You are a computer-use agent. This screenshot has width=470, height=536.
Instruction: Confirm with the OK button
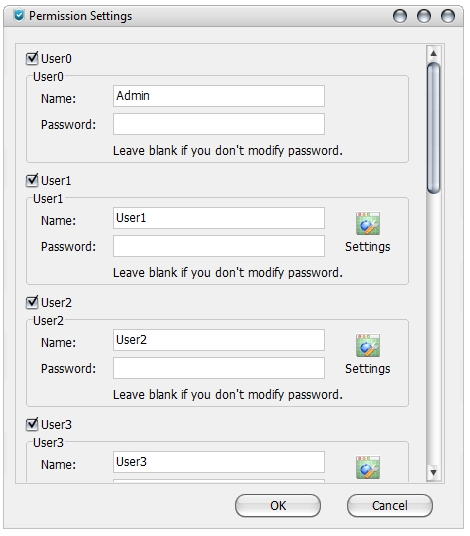278,506
